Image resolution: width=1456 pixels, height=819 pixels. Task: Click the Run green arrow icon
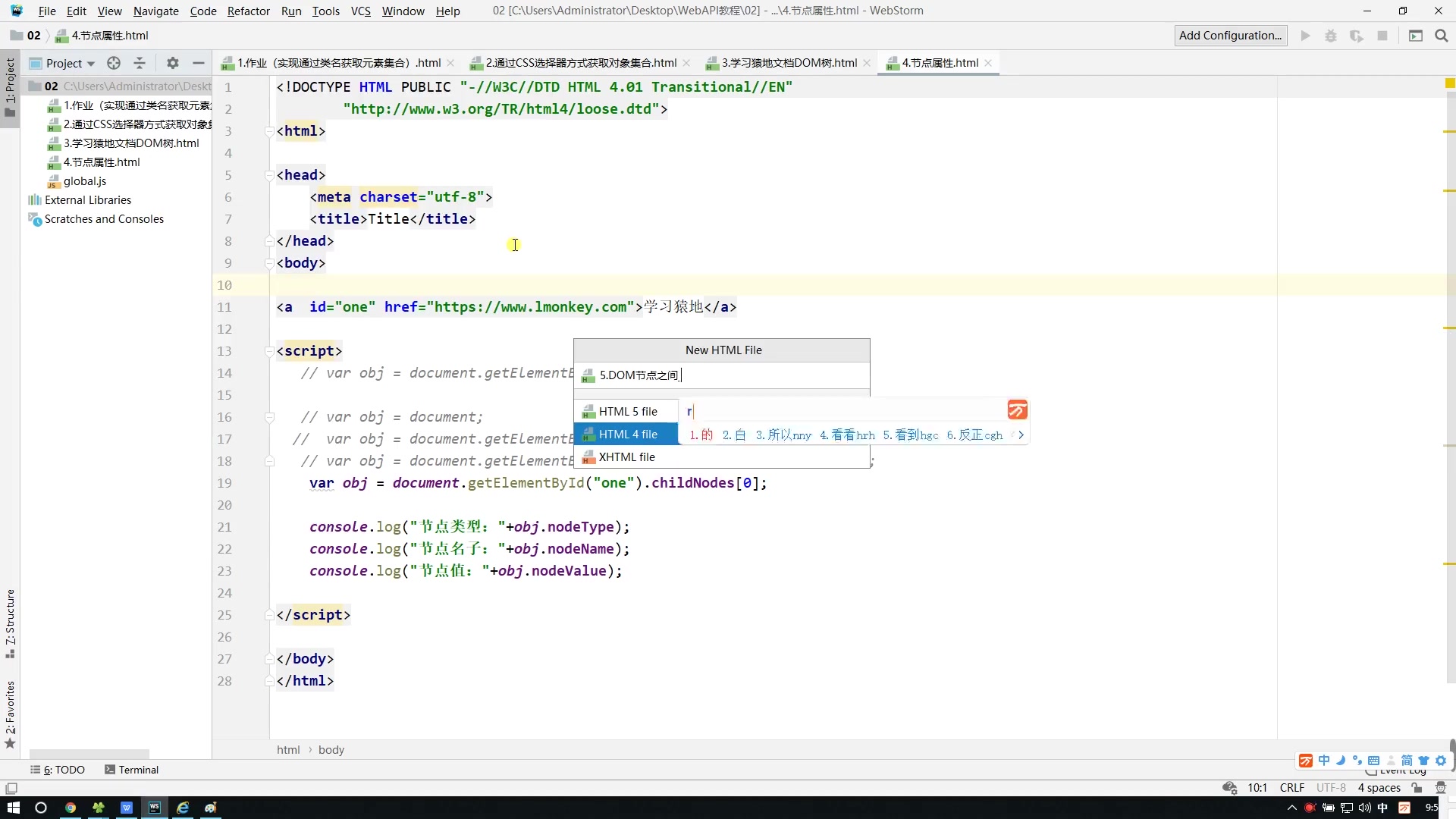[x=1305, y=36]
